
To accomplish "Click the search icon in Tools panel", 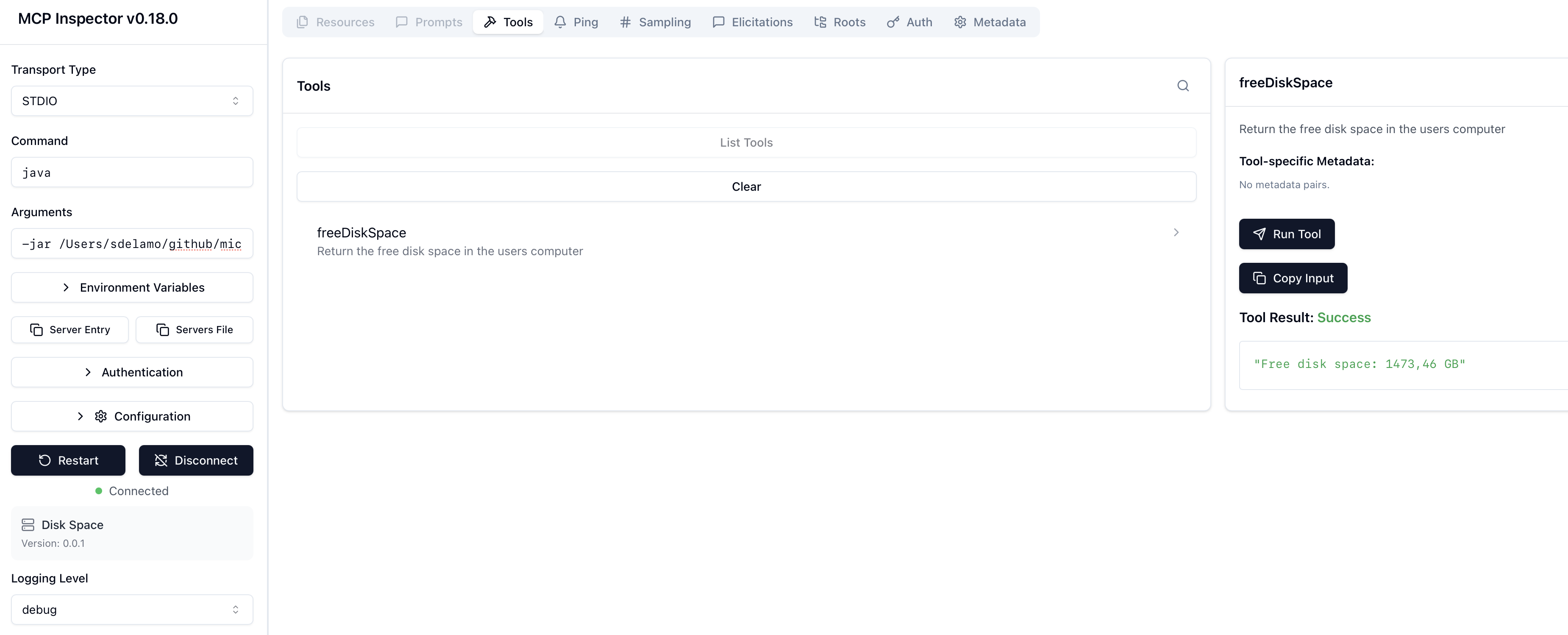I will pyautogui.click(x=1182, y=86).
